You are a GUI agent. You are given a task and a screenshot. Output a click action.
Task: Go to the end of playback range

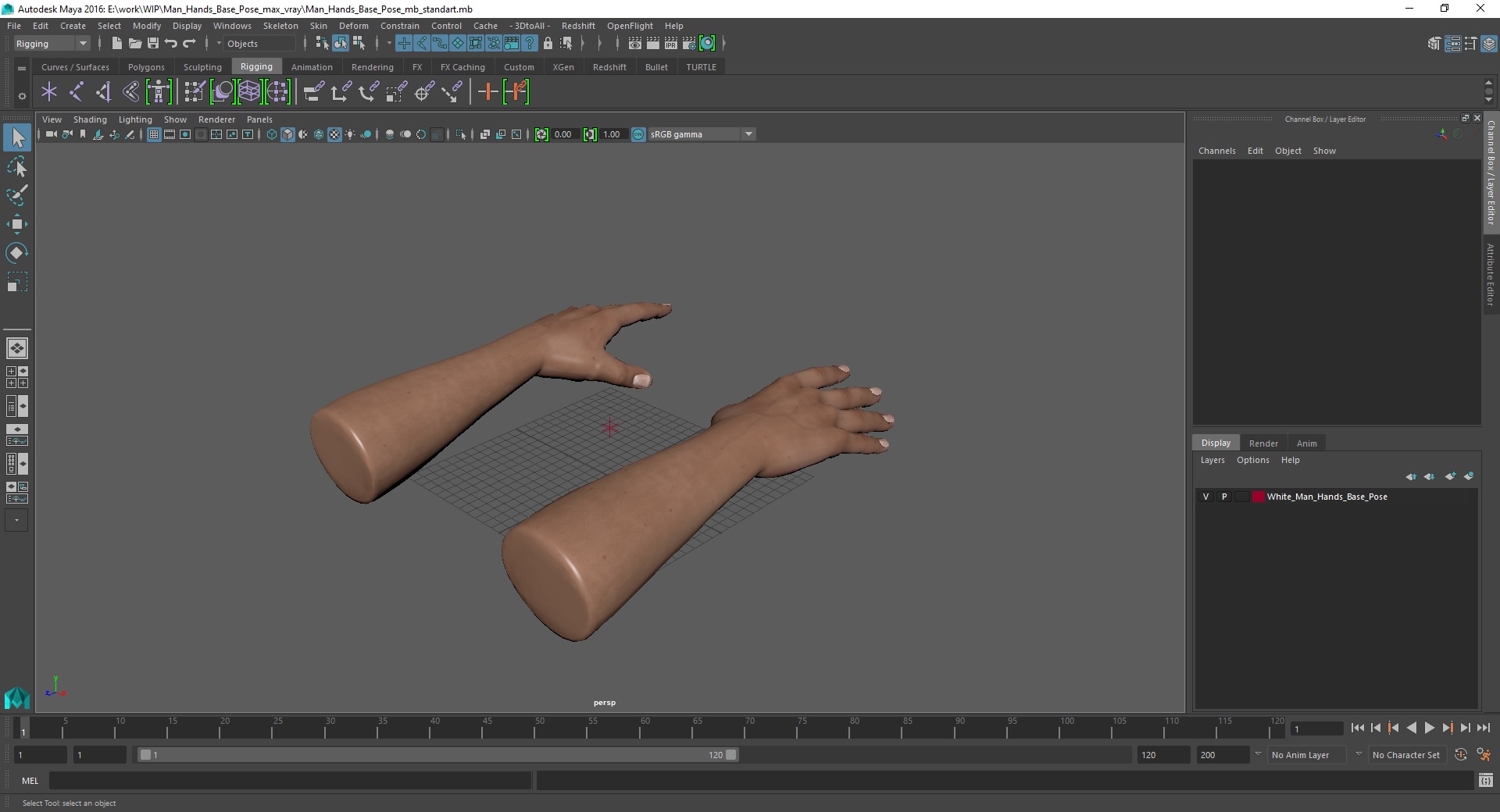click(1483, 728)
